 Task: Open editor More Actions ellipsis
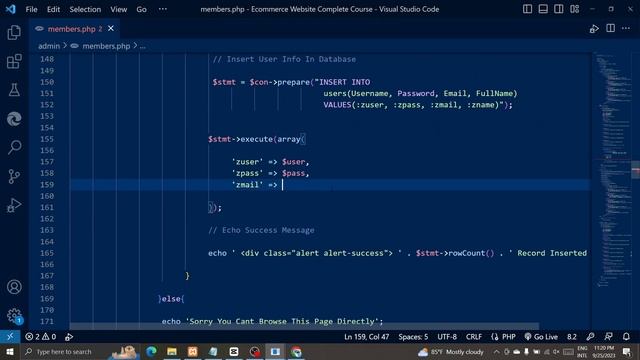626,28
